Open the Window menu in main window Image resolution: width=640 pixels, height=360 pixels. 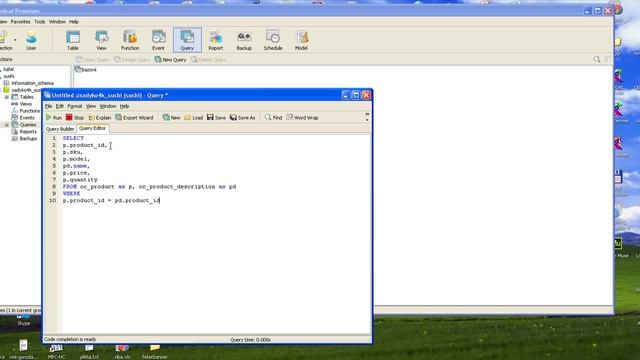click(x=57, y=22)
